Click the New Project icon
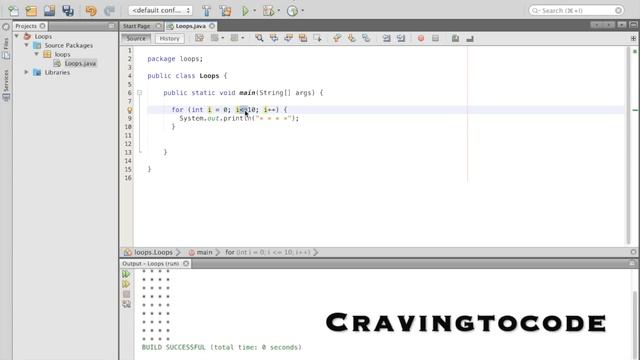640x360 pixels. pyautogui.click(x=31, y=11)
